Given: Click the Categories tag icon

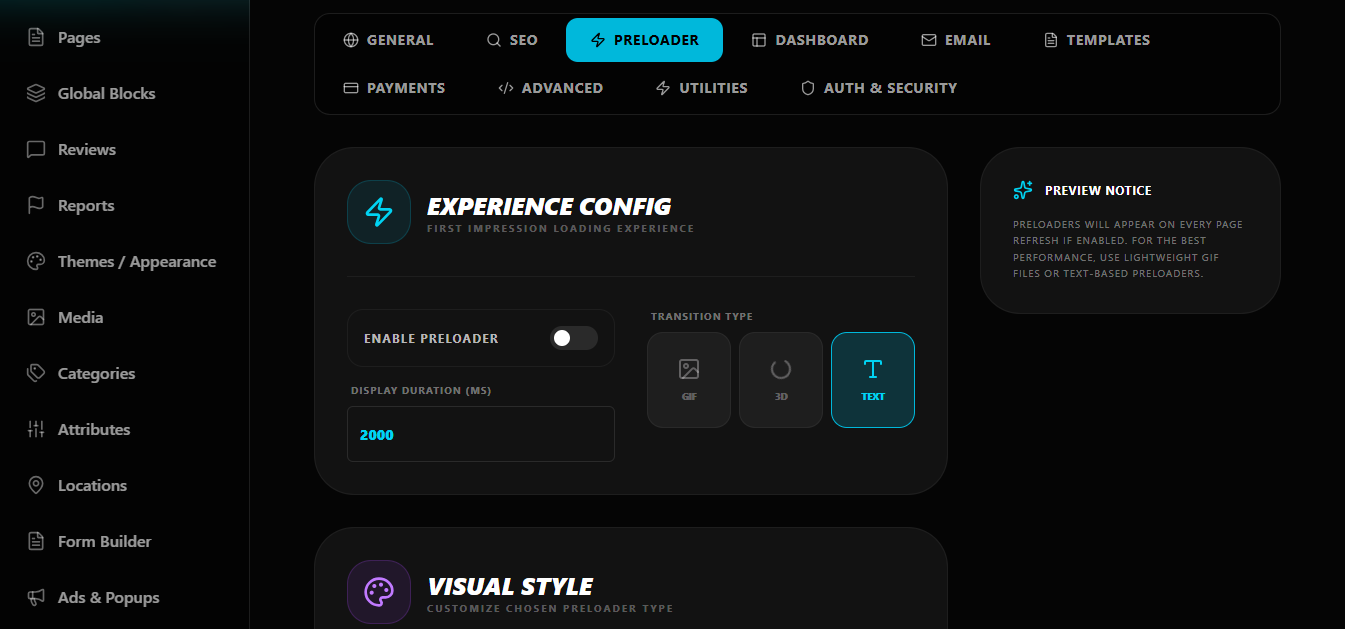Looking at the screenshot, I should click(36, 374).
